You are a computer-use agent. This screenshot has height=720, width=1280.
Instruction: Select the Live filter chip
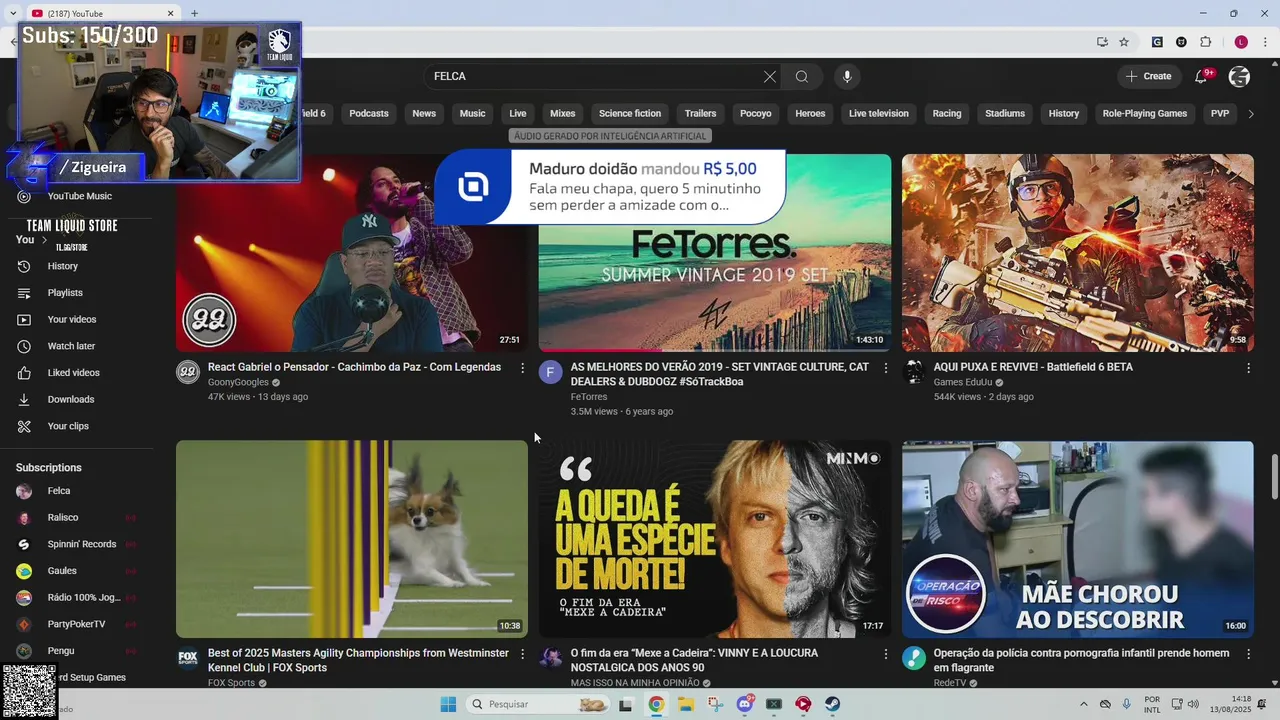point(518,114)
